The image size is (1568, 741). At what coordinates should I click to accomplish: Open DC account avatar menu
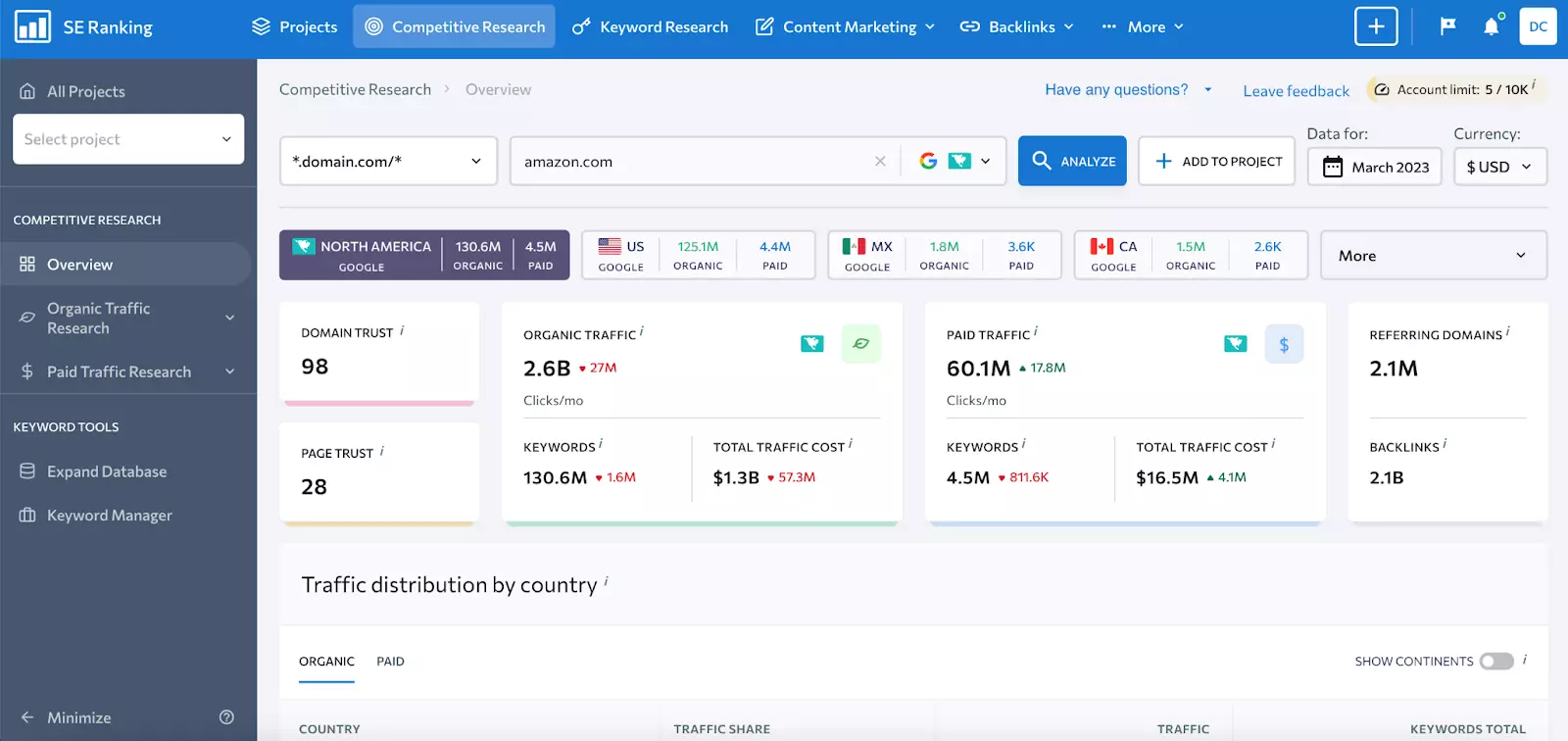(x=1538, y=26)
